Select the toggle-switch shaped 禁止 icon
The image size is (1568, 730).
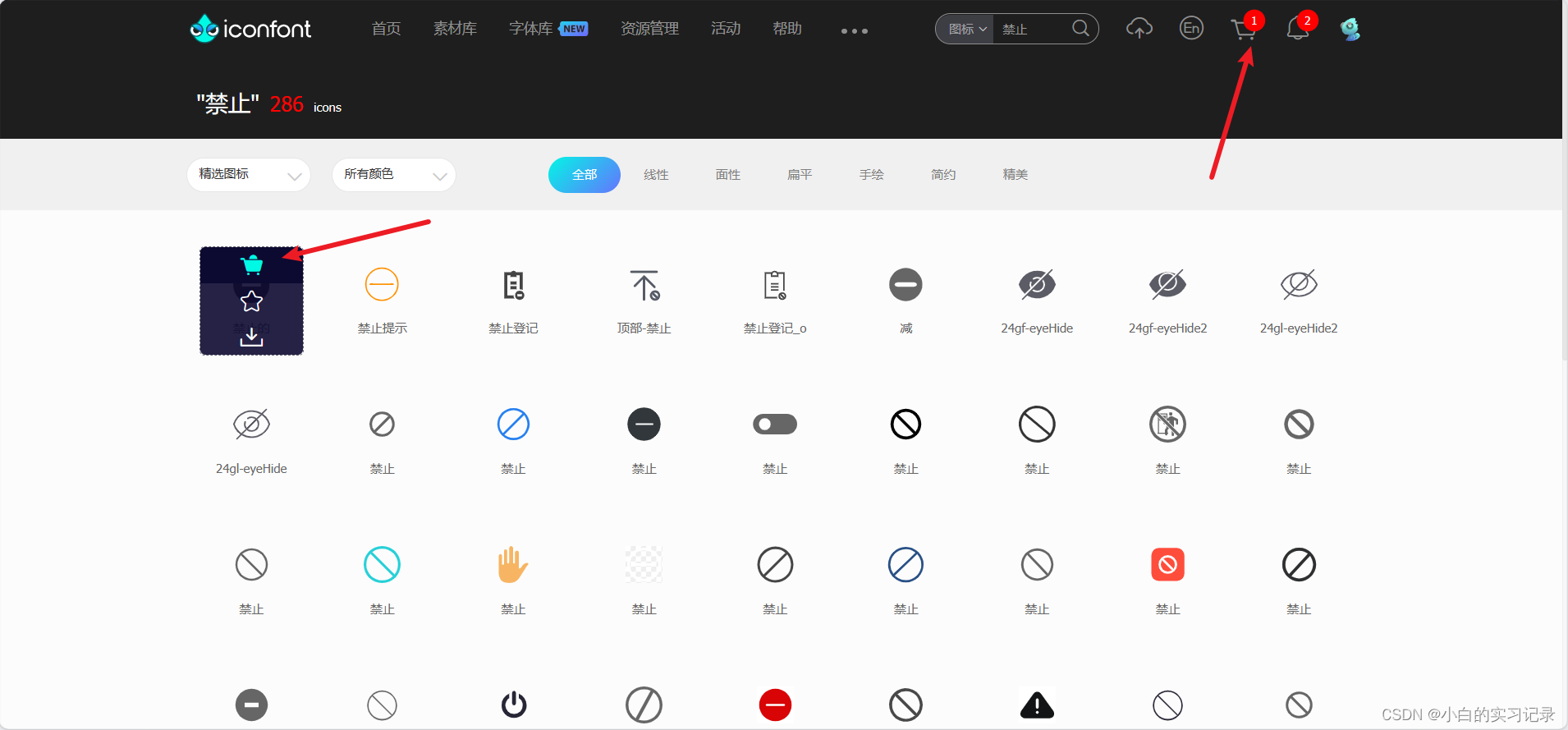click(x=775, y=425)
